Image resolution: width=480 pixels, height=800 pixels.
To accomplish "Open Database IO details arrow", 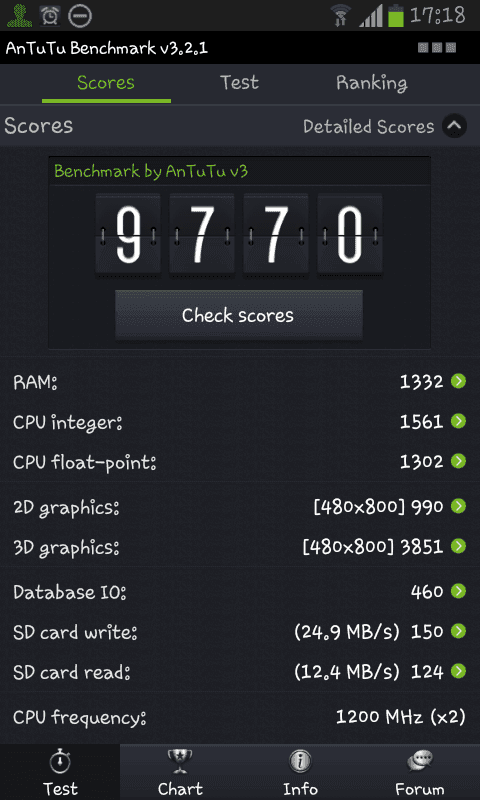I will (x=459, y=591).
